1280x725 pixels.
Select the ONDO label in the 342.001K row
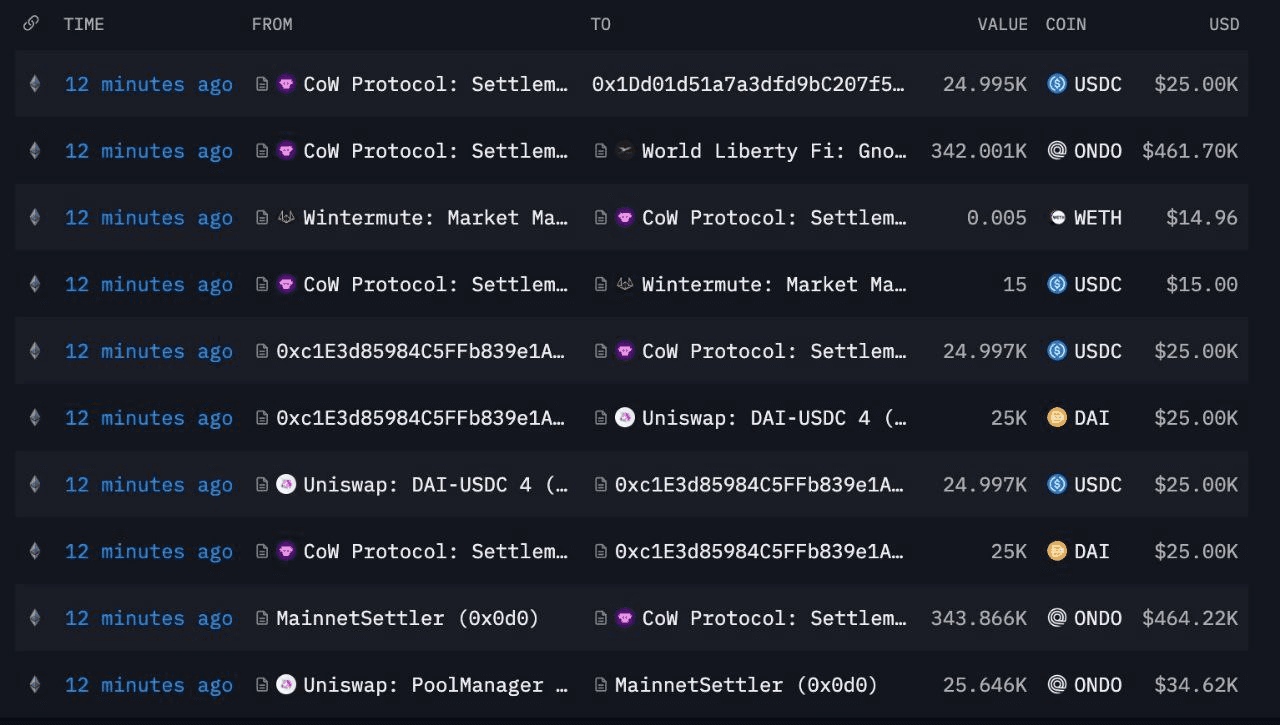1098,151
